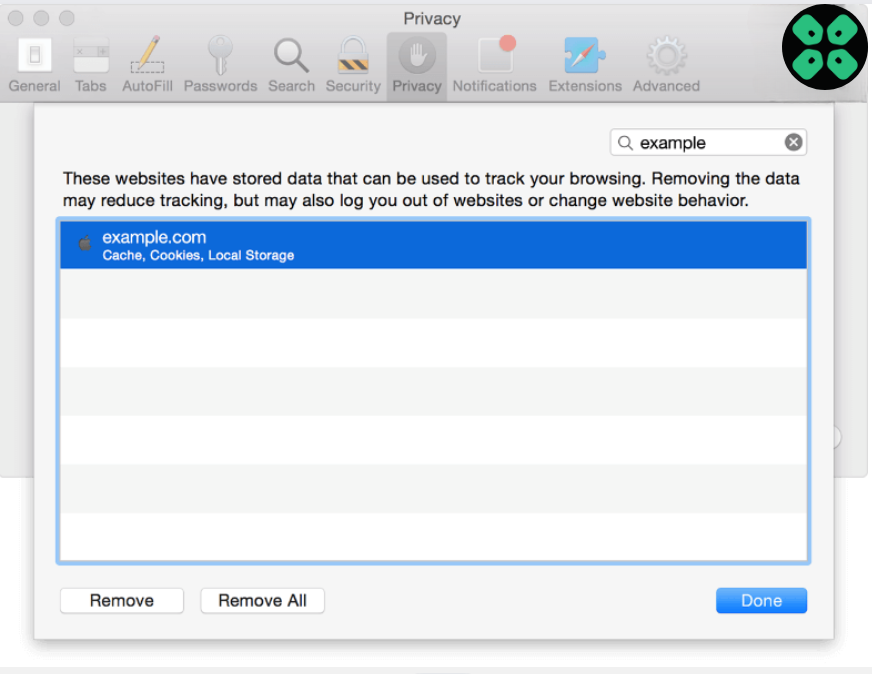
Task: Open the Passwords key icon
Action: coord(220,56)
